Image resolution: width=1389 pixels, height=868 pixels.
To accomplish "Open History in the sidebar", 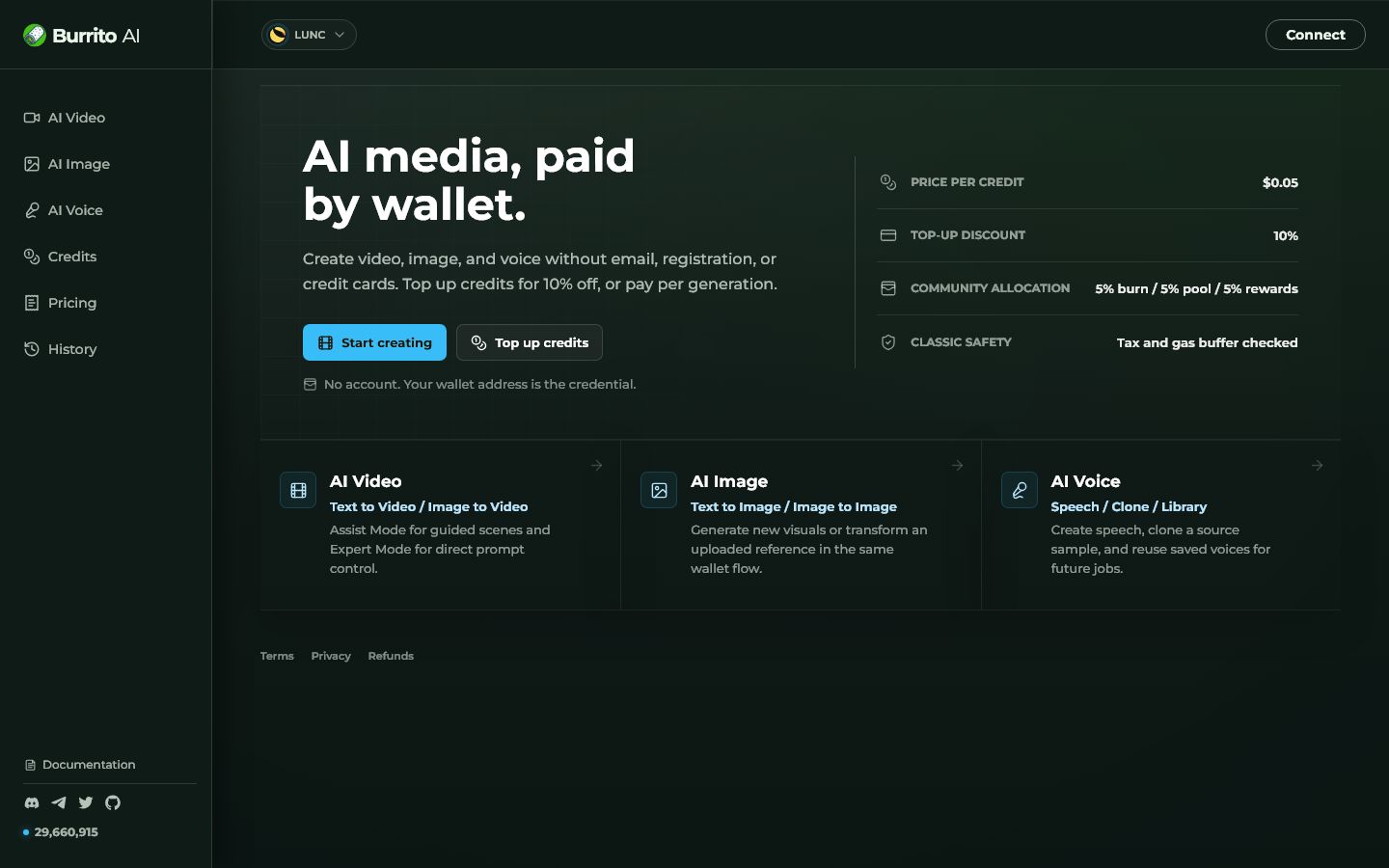I will [61, 349].
